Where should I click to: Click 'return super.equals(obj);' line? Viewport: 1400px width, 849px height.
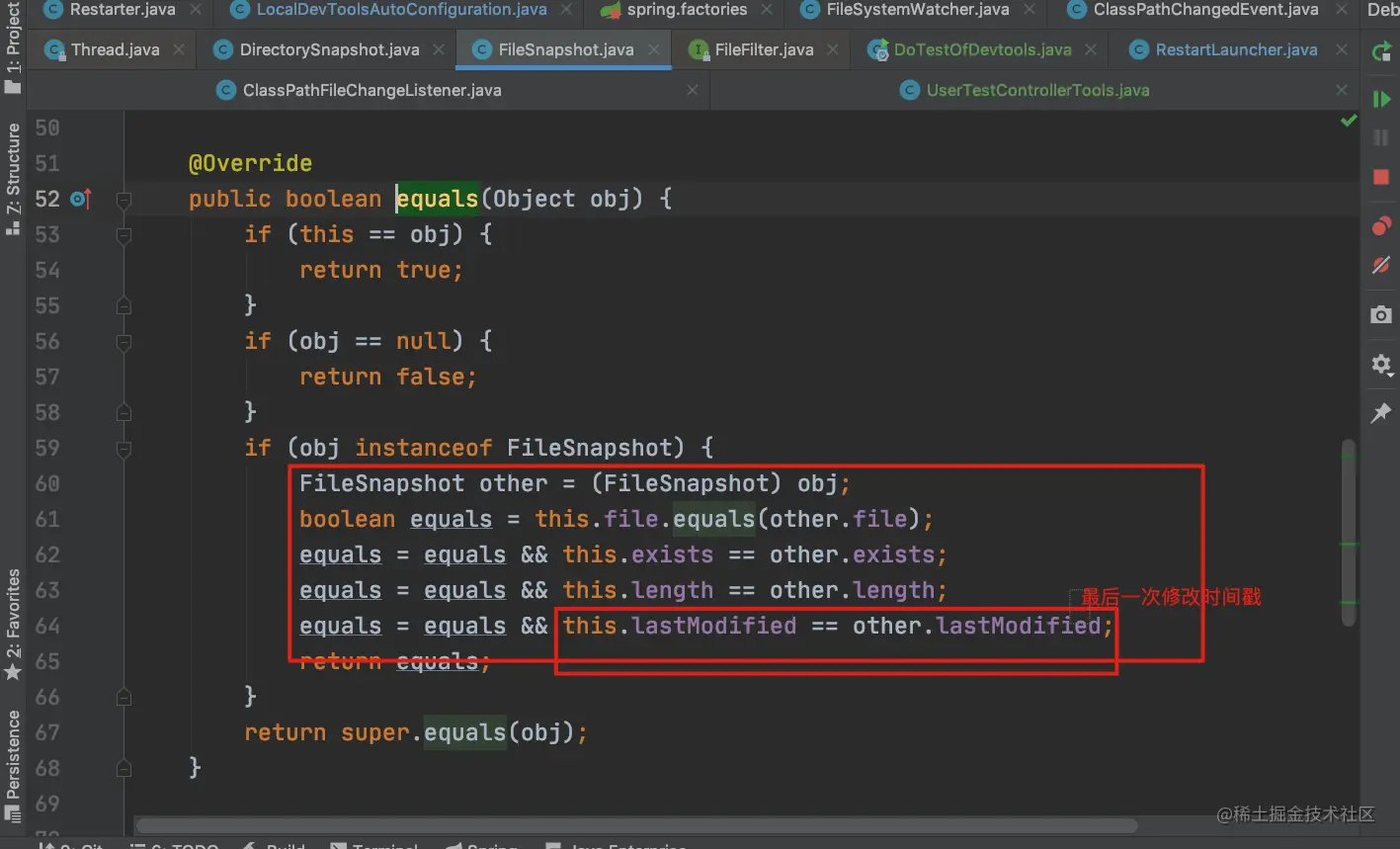pos(416,732)
